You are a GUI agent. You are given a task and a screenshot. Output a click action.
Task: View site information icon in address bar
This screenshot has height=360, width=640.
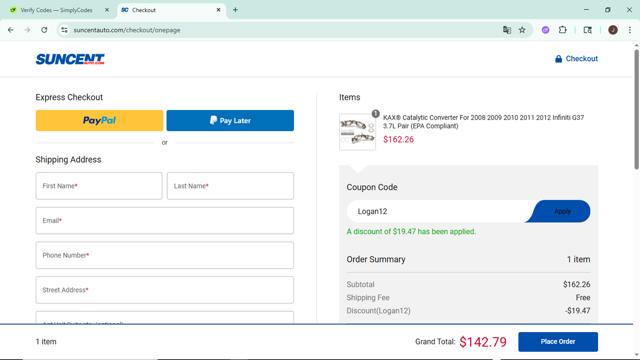point(64,30)
